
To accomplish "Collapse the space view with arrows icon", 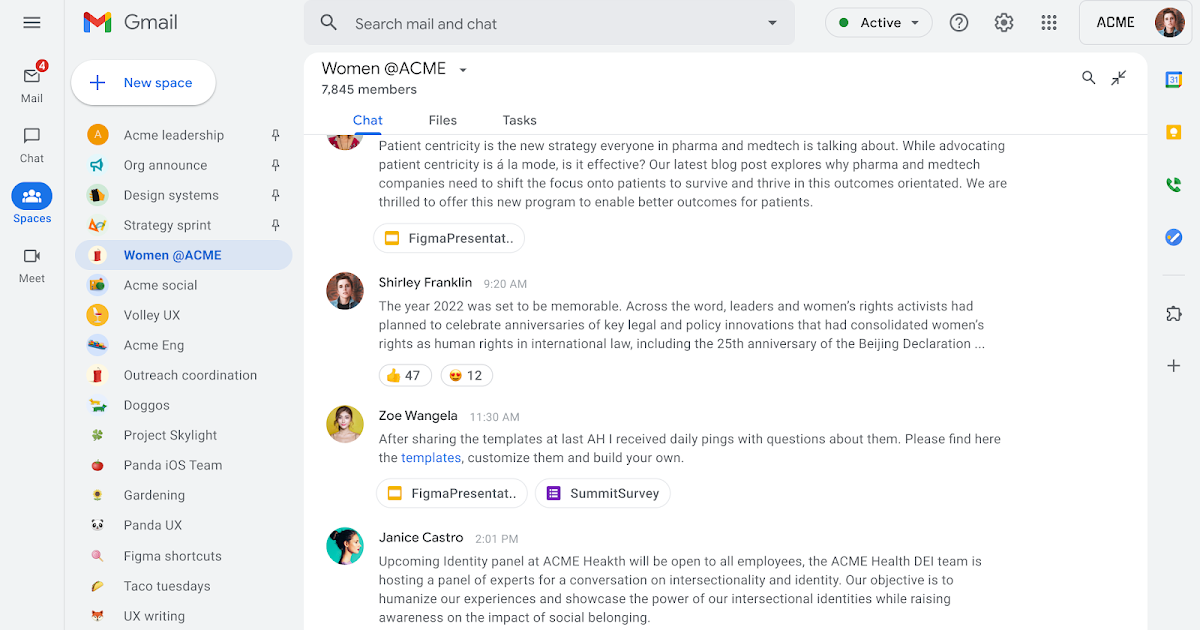I will (1119, 78).
